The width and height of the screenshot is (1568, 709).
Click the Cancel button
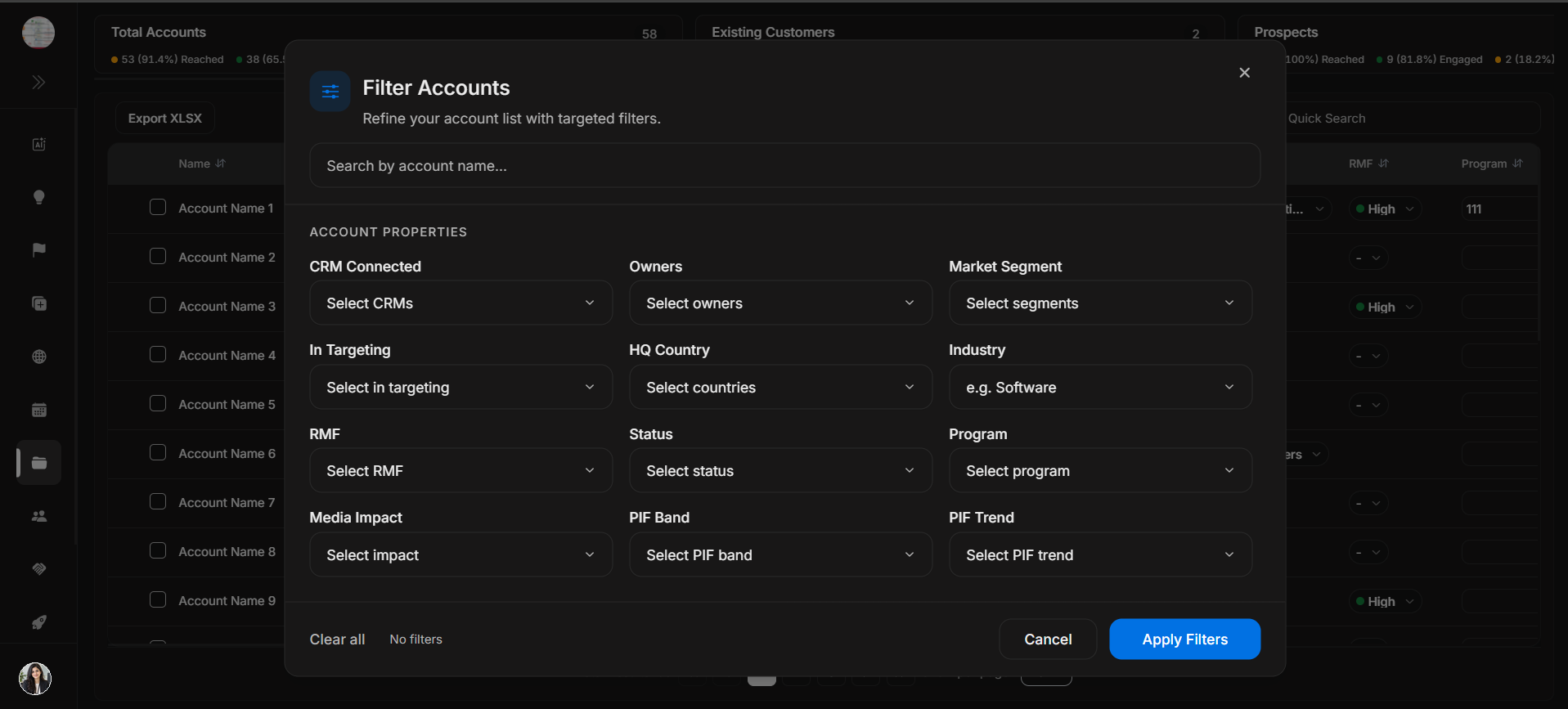pyautogui.click(x=1048, y=639)
